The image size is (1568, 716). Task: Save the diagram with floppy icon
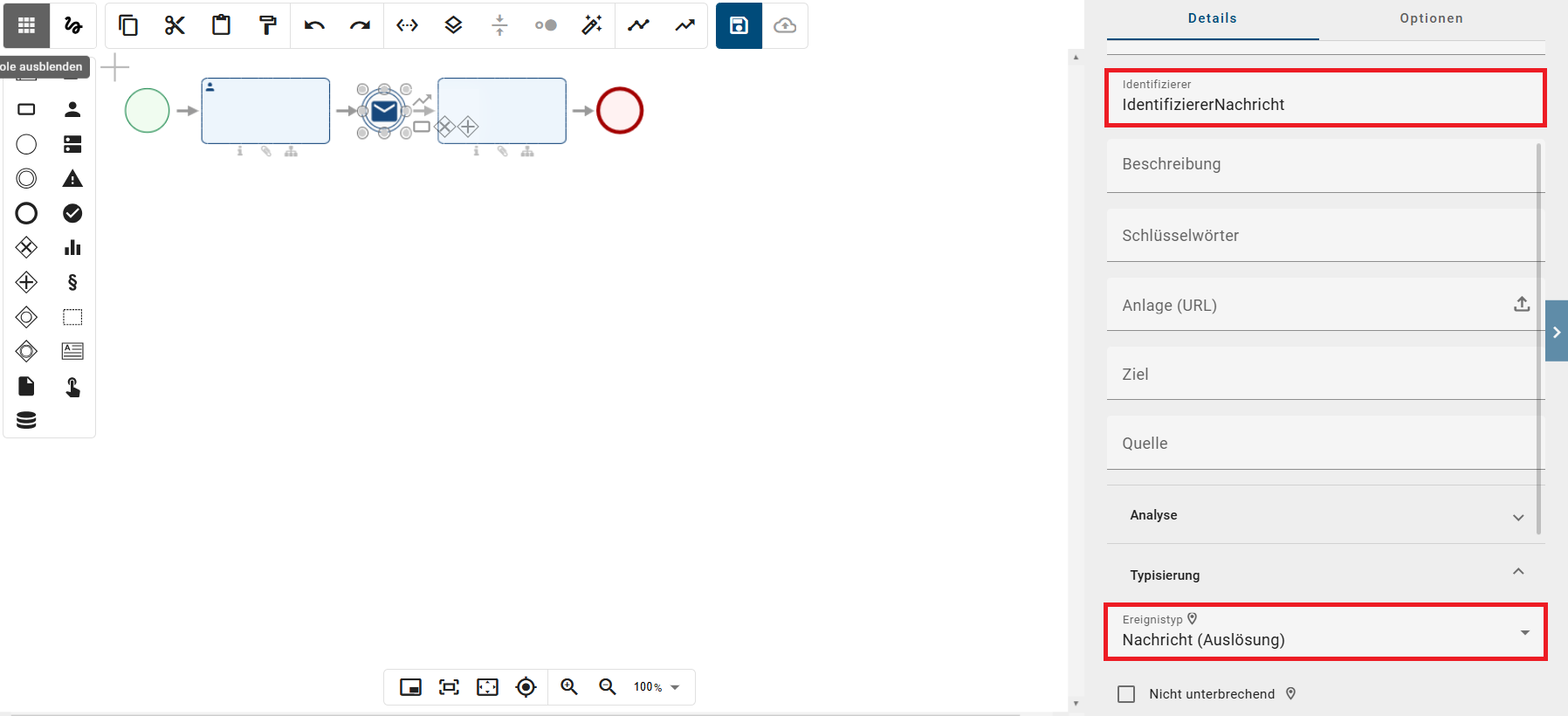click(x=739, y=25)
